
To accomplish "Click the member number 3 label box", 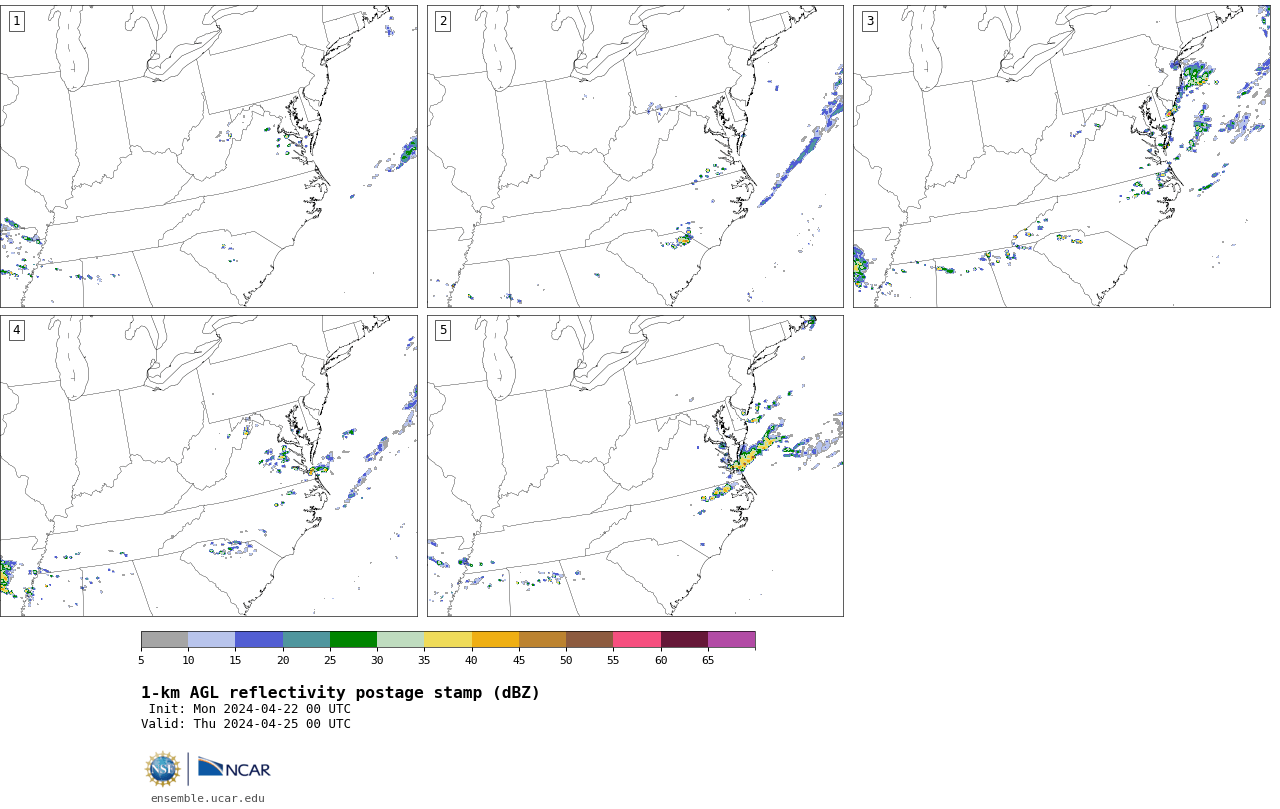I will [870, 21].
